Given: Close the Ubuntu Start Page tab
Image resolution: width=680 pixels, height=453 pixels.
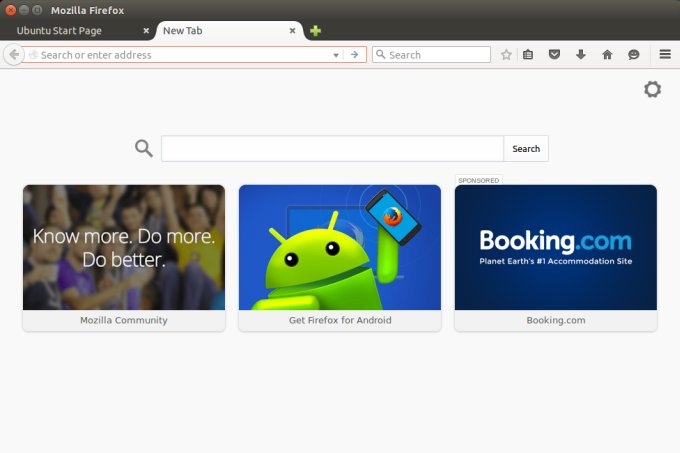Looking at the screenshot, I should tap(146, 31).
